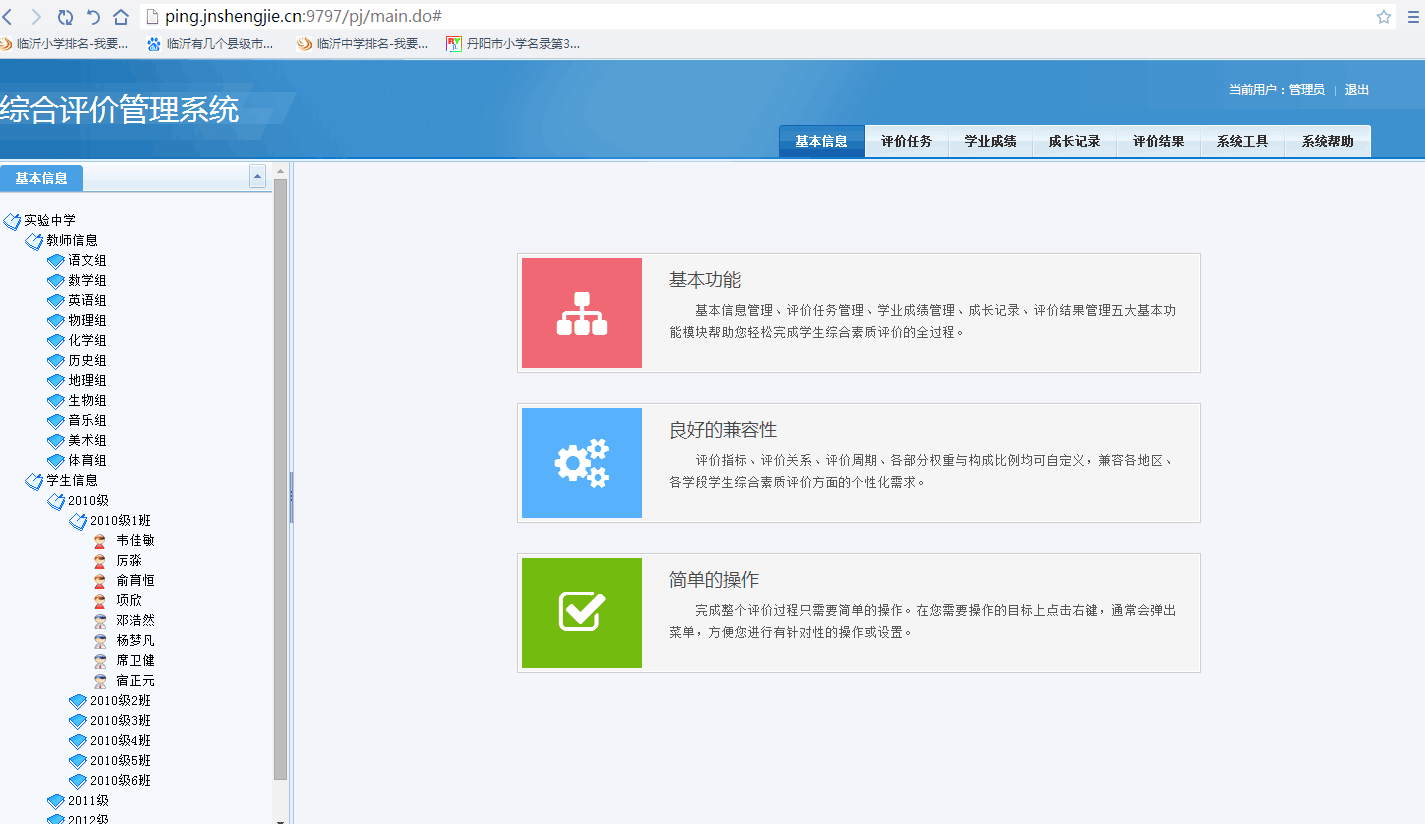The width and height of the screenshot is (1425, 824).
Task: Select student 宿正元 in the tree
Action: tap(135, 680)
